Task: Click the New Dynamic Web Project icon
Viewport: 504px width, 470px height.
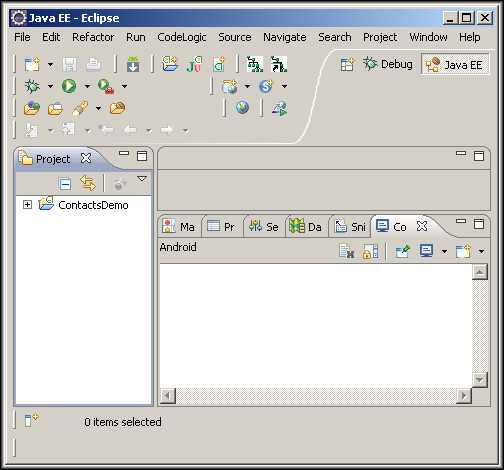Action: point(229,86)
